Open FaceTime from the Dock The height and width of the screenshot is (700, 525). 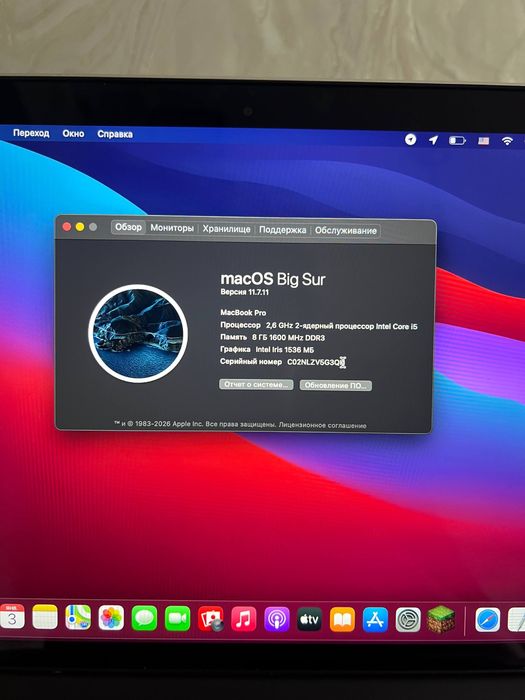click(177, 619)
